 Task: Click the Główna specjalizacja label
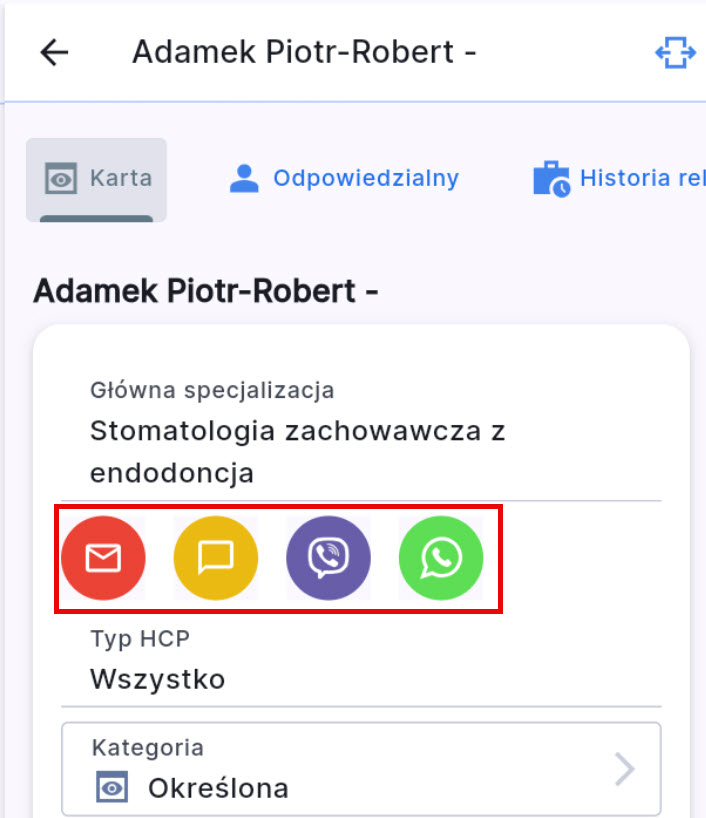click(212, 390)
